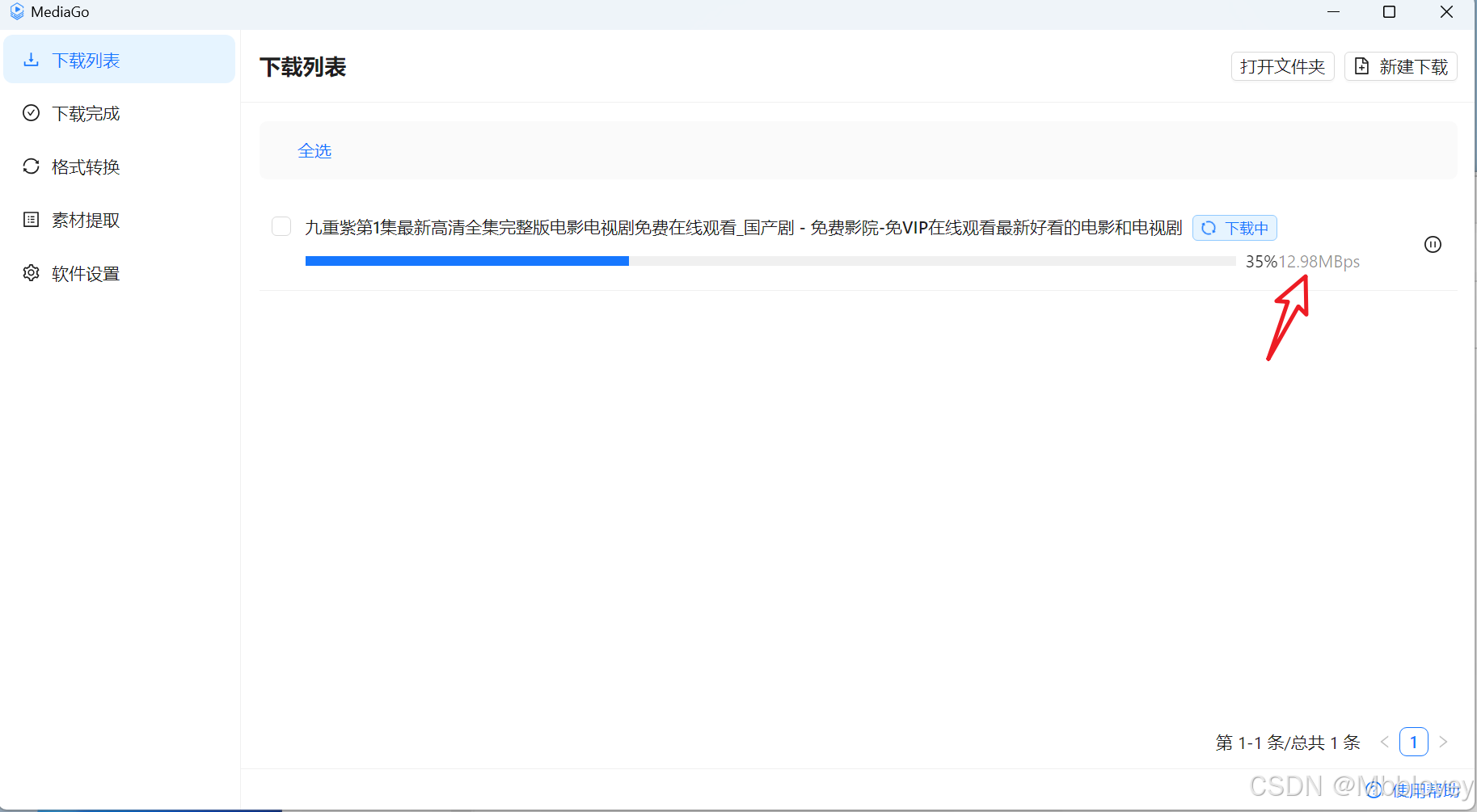The image size is (1477, 812).
Task: Open the 格式转换 page
Action: pos(119,166)
